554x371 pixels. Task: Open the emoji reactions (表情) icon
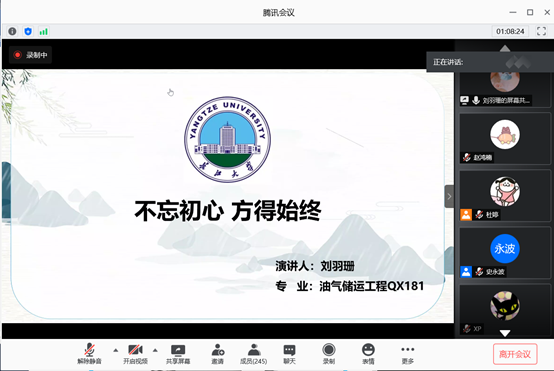[x=368, y=354]
